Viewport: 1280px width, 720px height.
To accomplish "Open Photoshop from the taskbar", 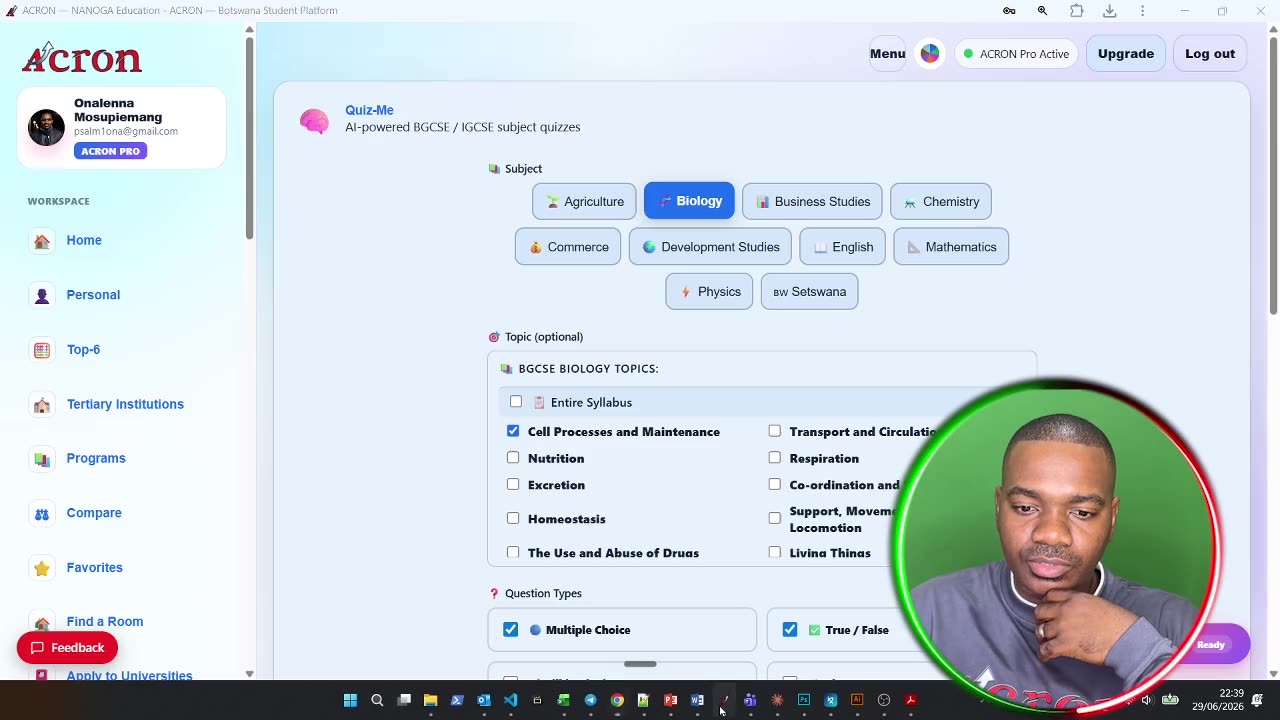I will point(803,700).
